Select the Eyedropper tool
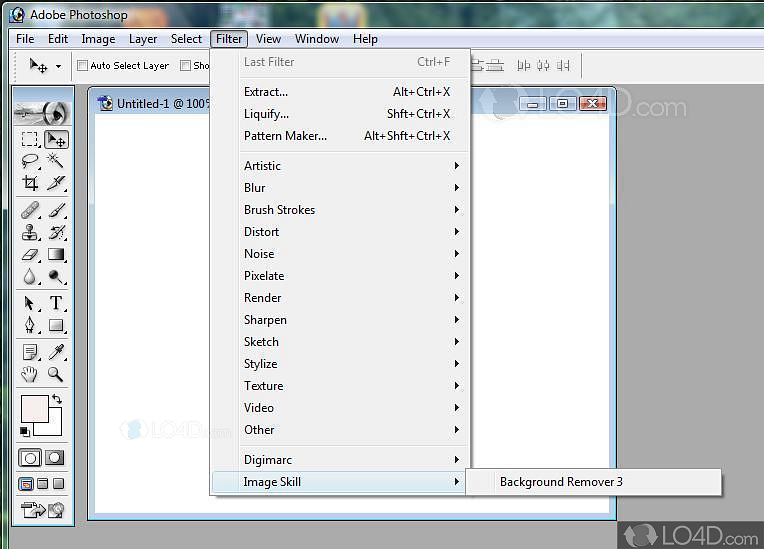This screenshot has width=764, height=549. [56, 352]
